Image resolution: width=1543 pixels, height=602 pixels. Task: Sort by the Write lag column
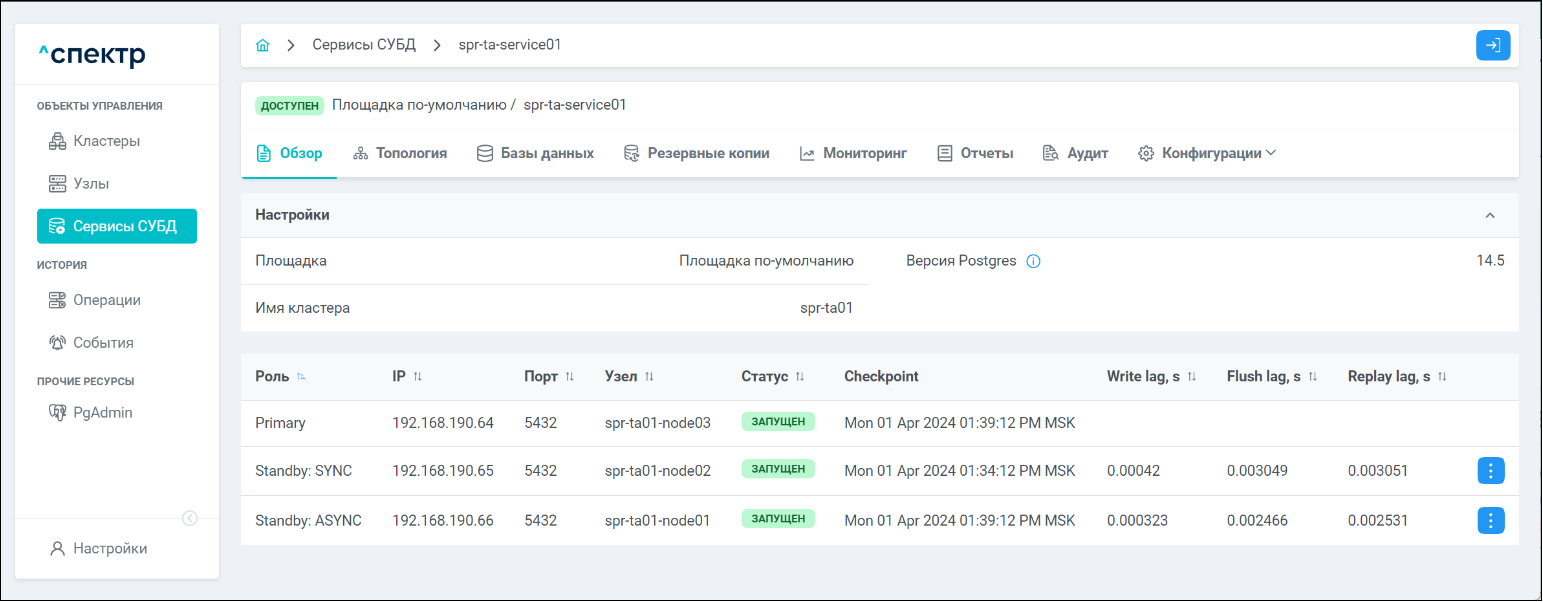pyautogui.click(x=1192, y=377)
